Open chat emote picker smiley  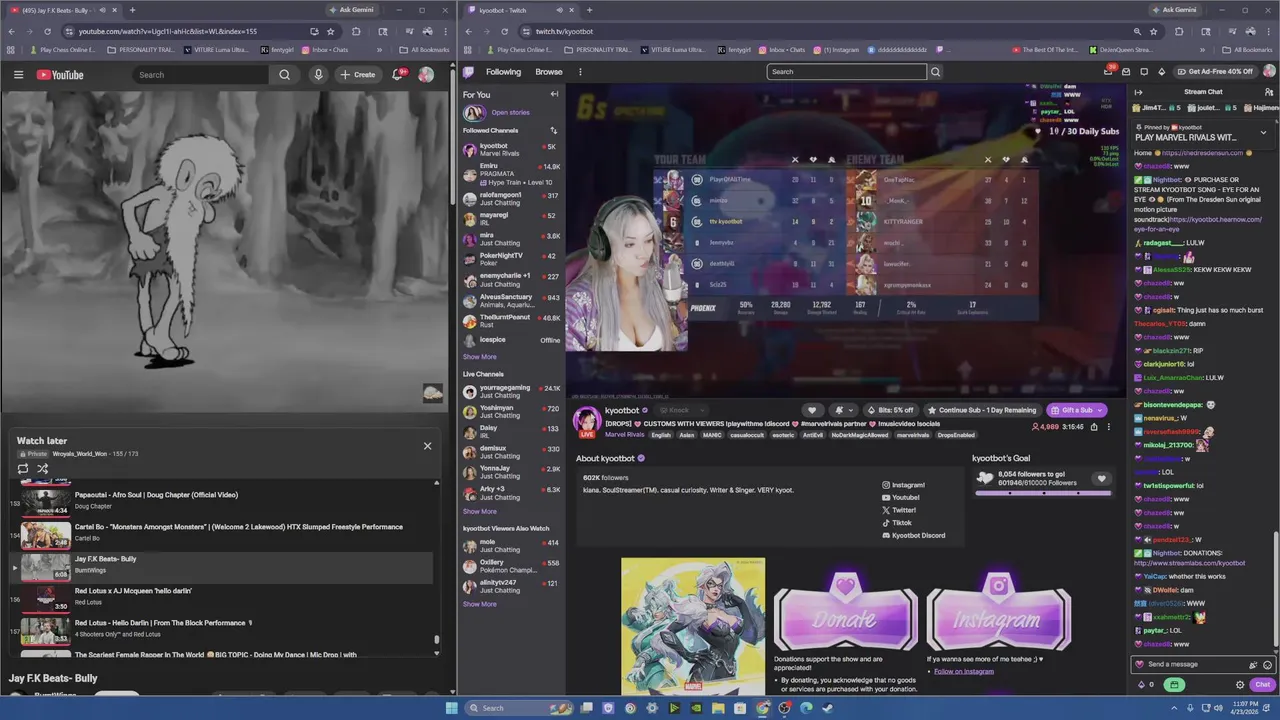click(x=1267, y=665)
